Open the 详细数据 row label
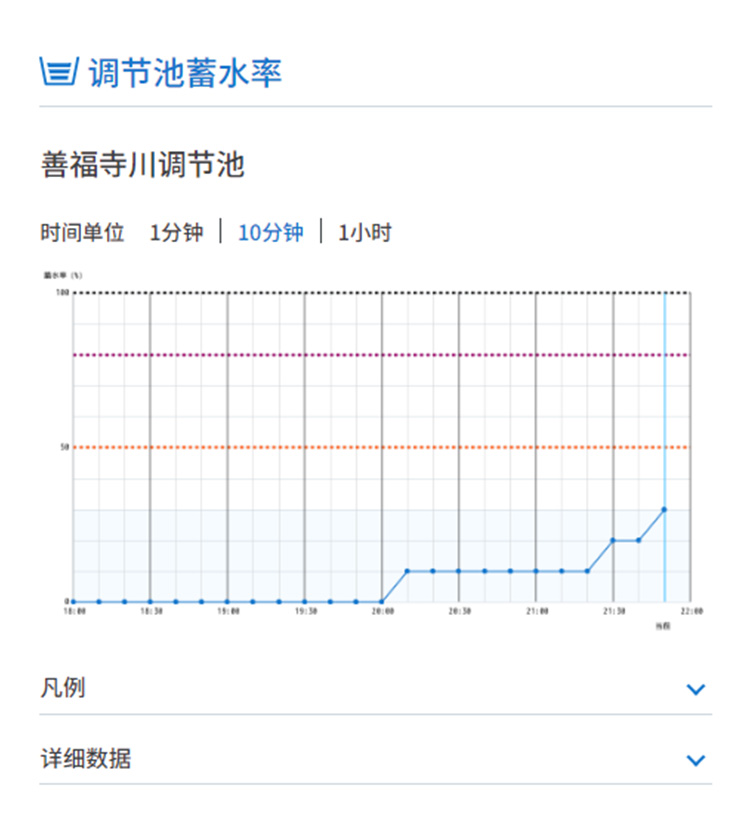750x840 pixels. 86,759
